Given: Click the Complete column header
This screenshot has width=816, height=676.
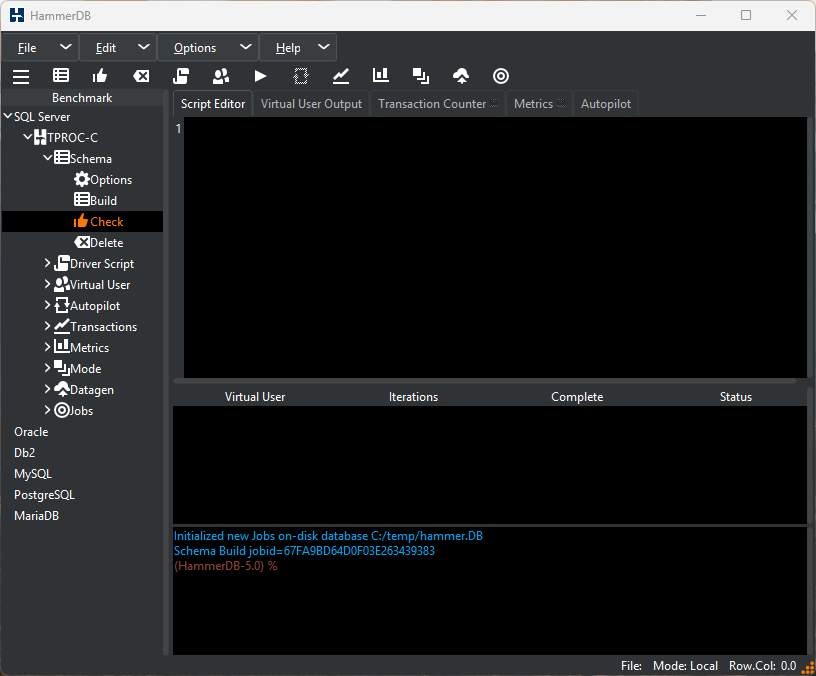Looking at the screenshot, I should click(577, 397).
